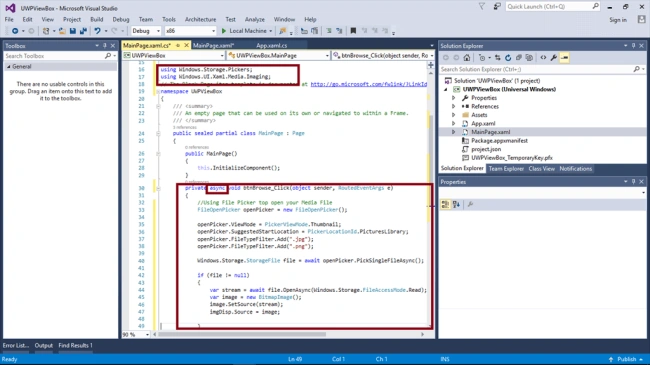650x365 pixels.
Task: Open the Find Results 1 tab
Action: coord(75,346)
